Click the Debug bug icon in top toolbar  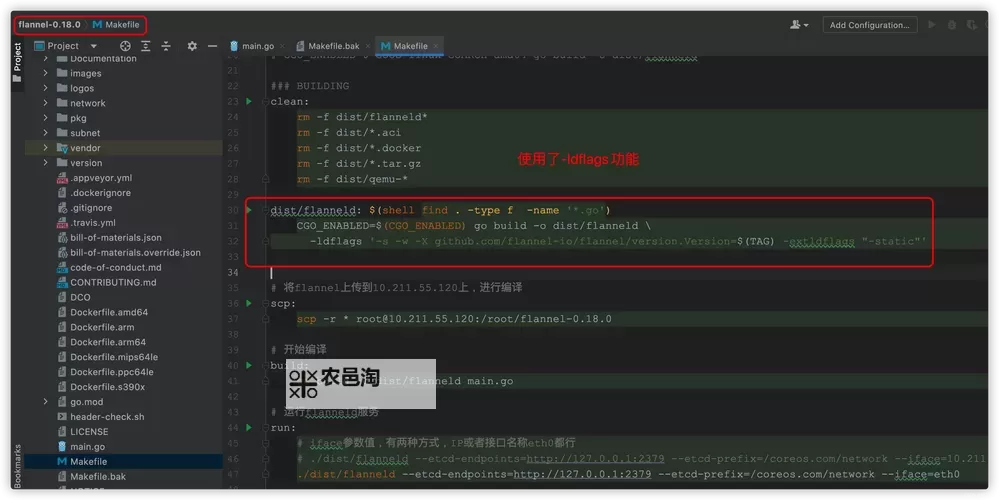pos(952,25)
